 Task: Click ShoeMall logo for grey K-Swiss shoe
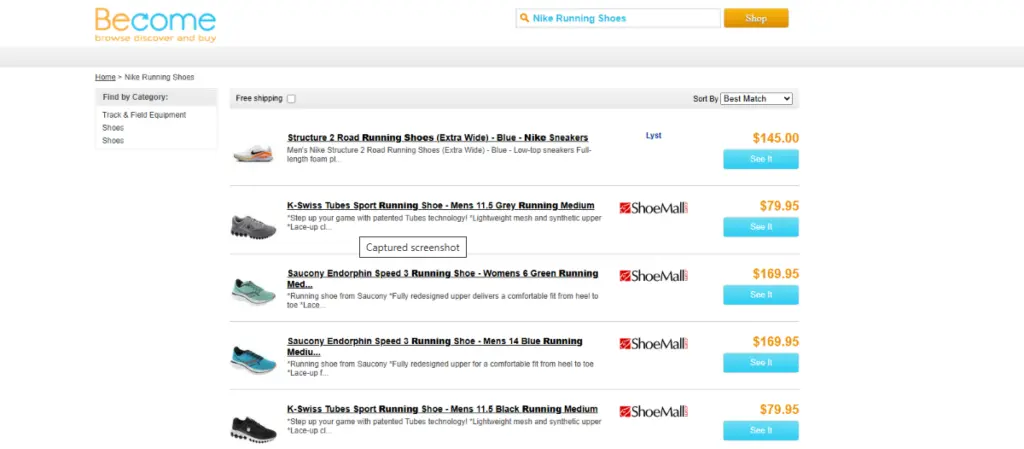point(654,208)
